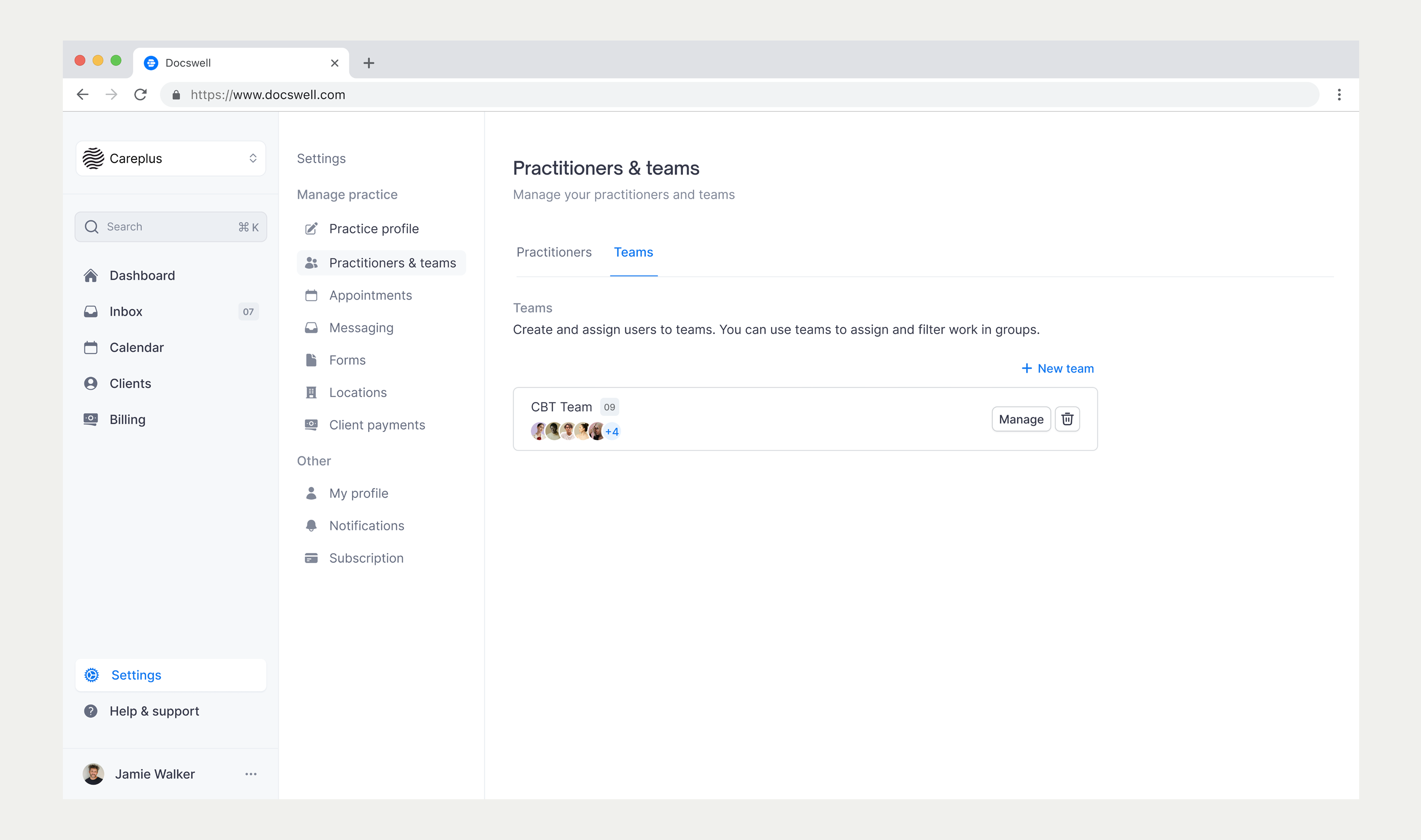This screenshot has height=840, width=1421.
Task: Open Inbox from the sidebar
Action: 170,311
